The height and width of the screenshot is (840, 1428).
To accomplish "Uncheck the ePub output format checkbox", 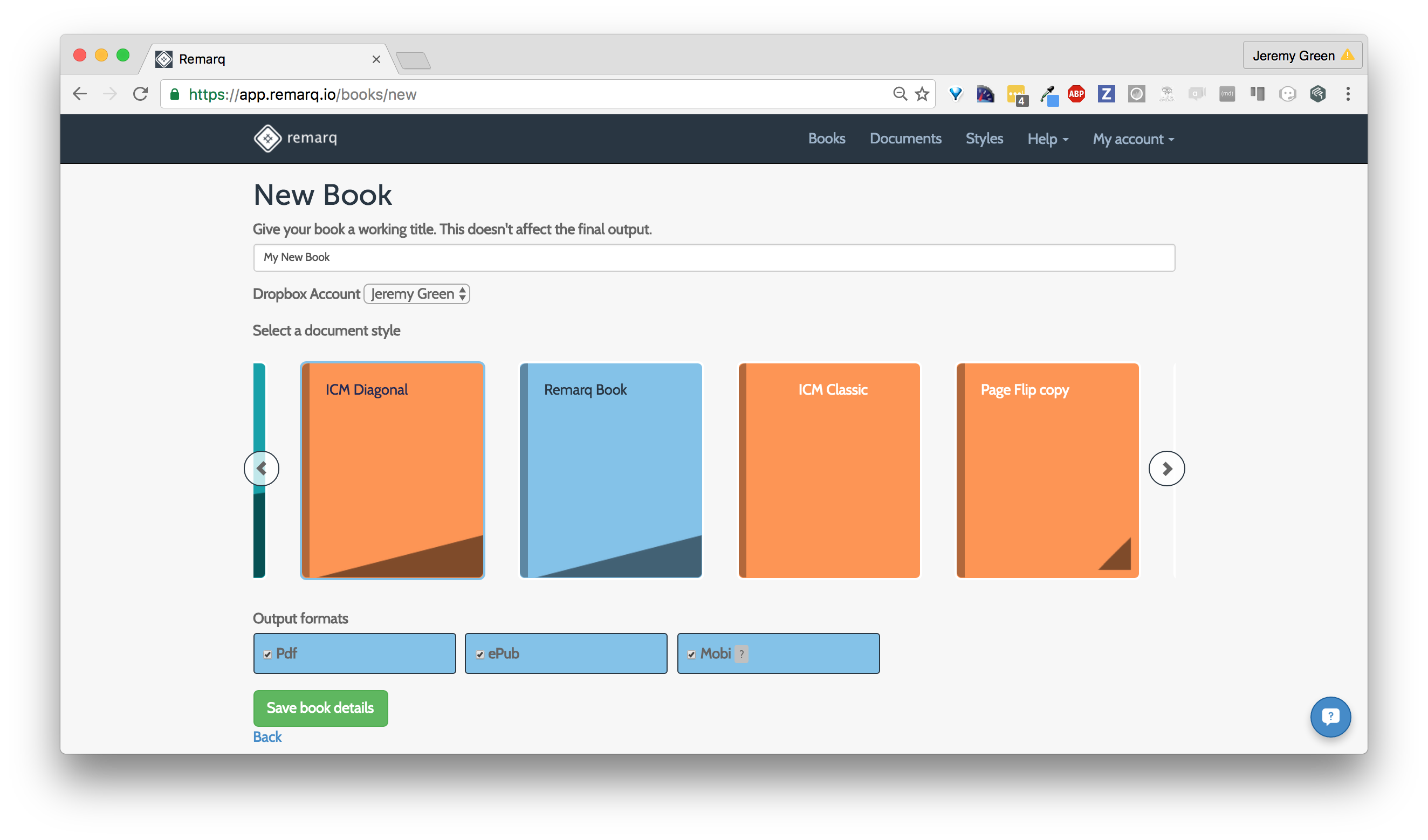I will (479, 655).
